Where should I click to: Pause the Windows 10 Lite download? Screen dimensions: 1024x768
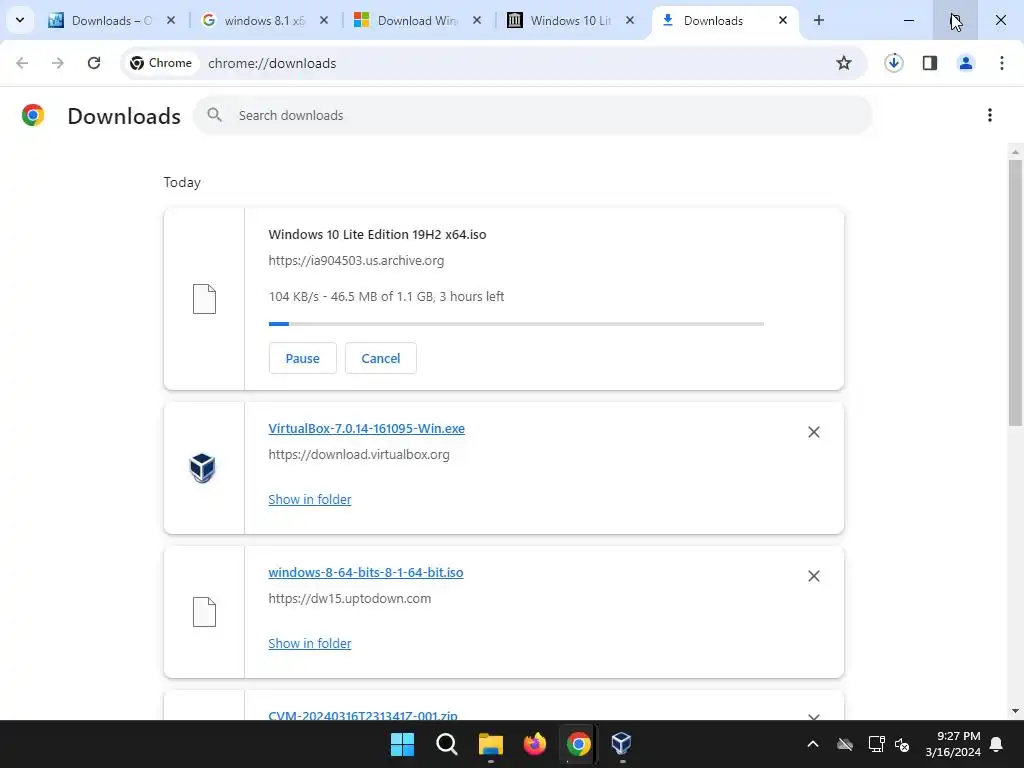pyautogui.click(x=302, y=358)
